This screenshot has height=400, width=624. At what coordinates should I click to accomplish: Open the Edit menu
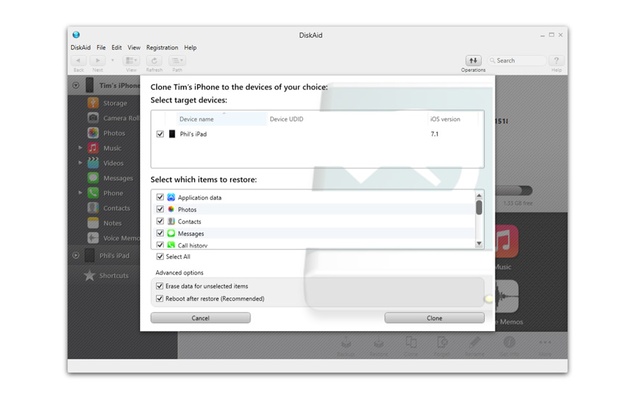[117, 47]
